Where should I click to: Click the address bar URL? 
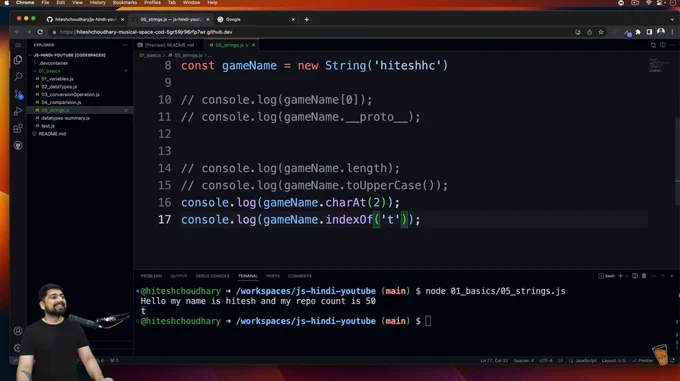[146, 32]
